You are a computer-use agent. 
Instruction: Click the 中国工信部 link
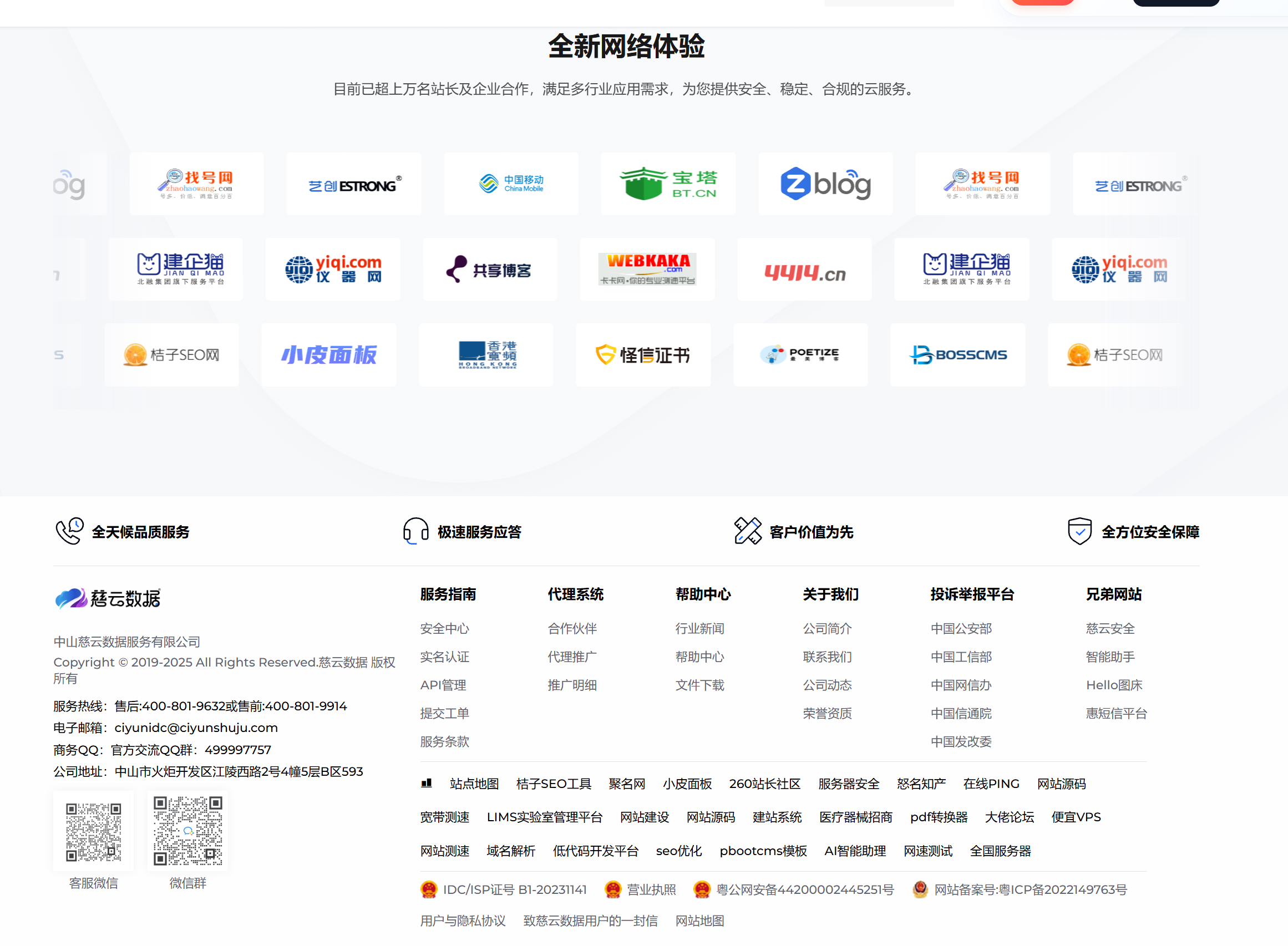(961, 658)
